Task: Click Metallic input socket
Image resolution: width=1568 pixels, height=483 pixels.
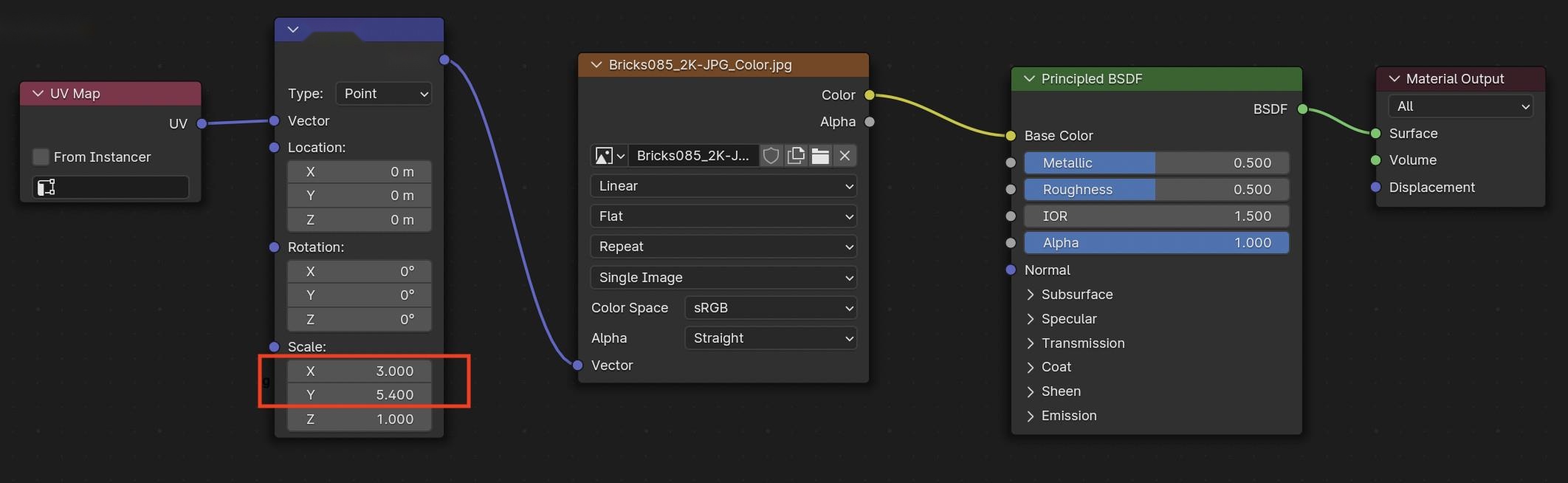Action: pos(1011,162)
